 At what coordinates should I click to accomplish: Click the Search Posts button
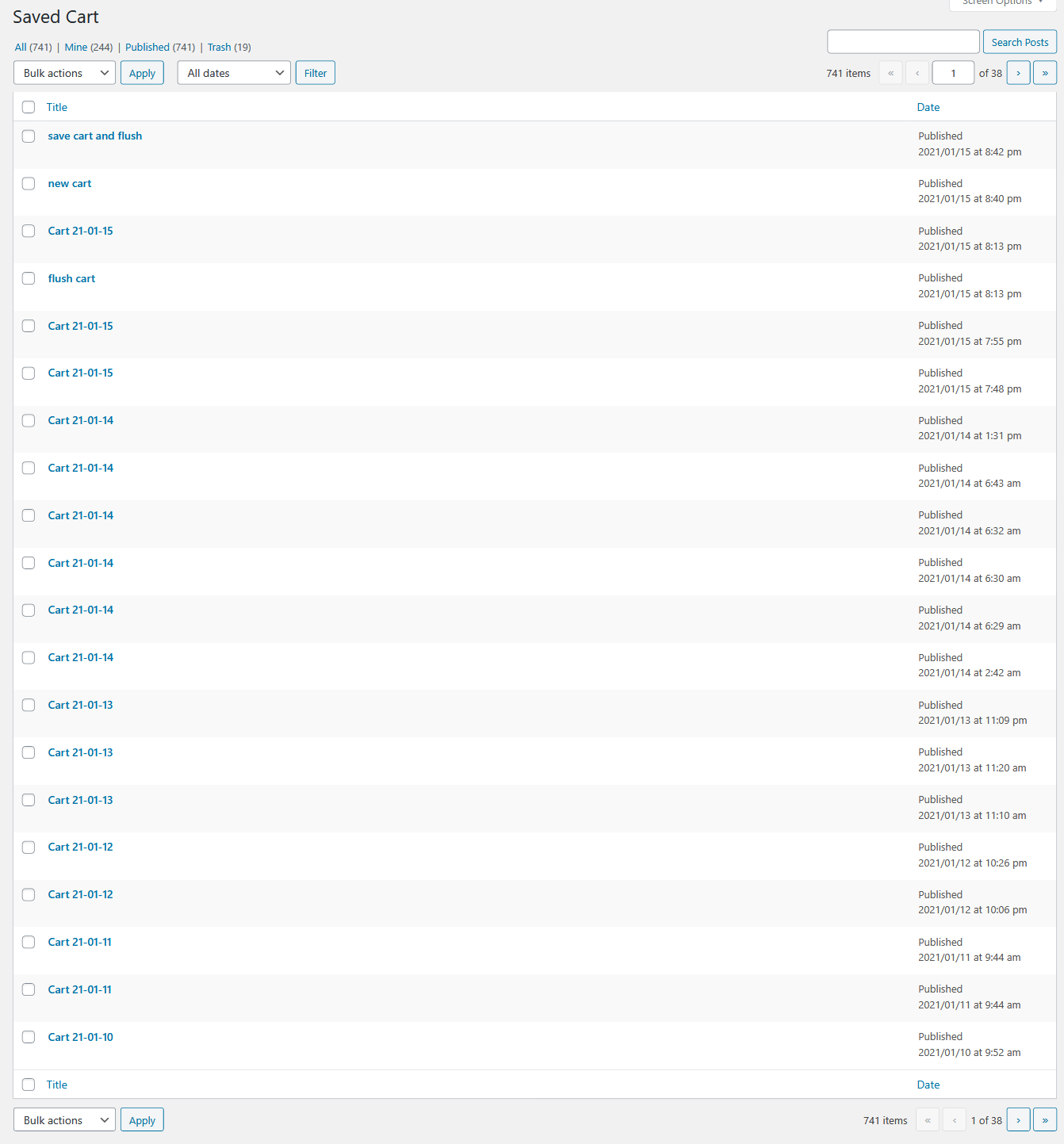coord(1020,41)
